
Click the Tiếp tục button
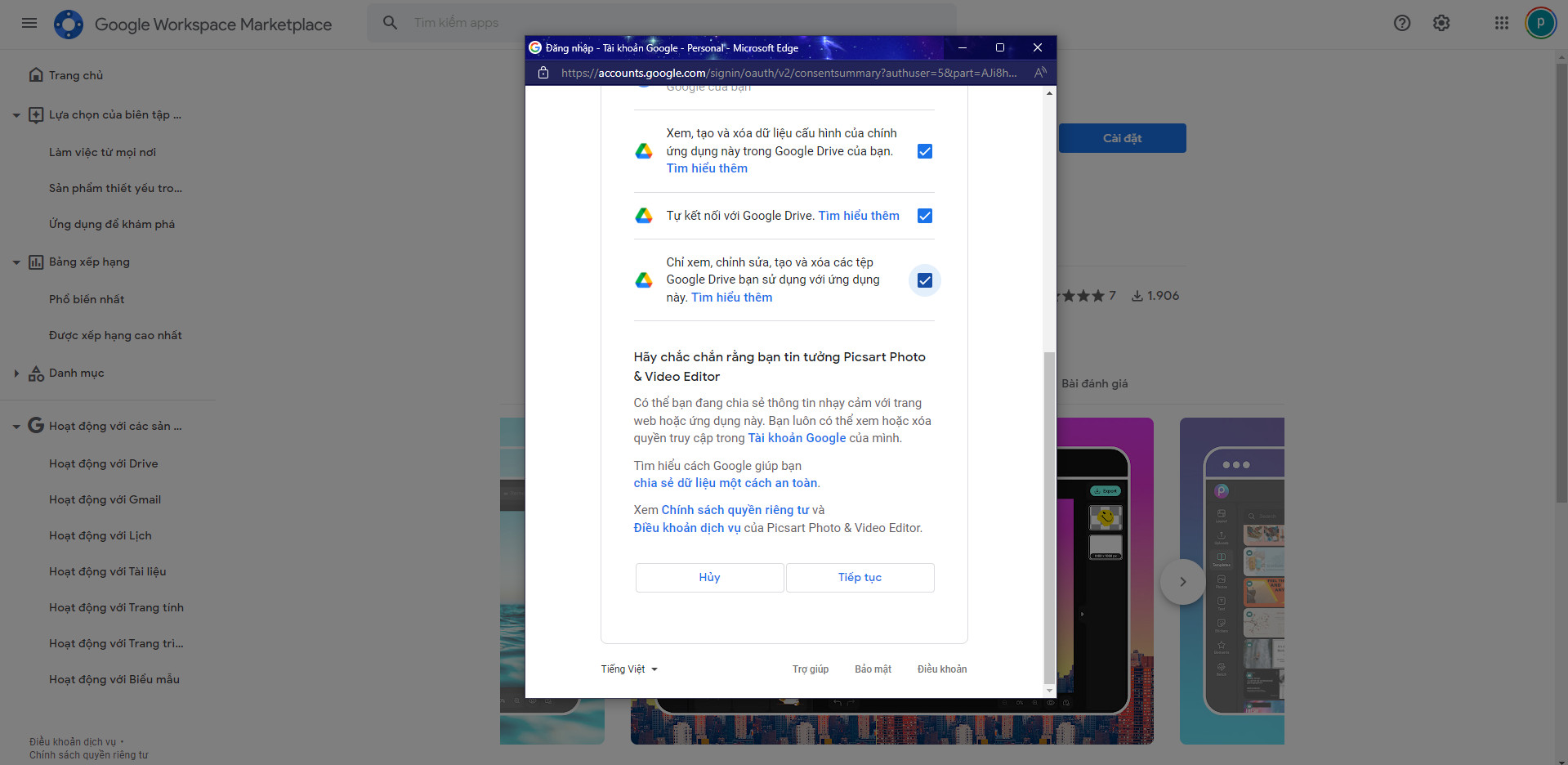[860, 578]
